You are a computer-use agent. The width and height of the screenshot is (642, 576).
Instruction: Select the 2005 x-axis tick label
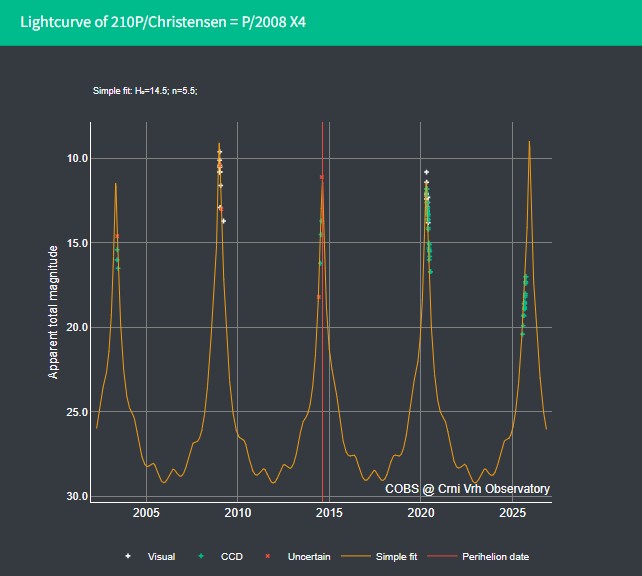146,513
